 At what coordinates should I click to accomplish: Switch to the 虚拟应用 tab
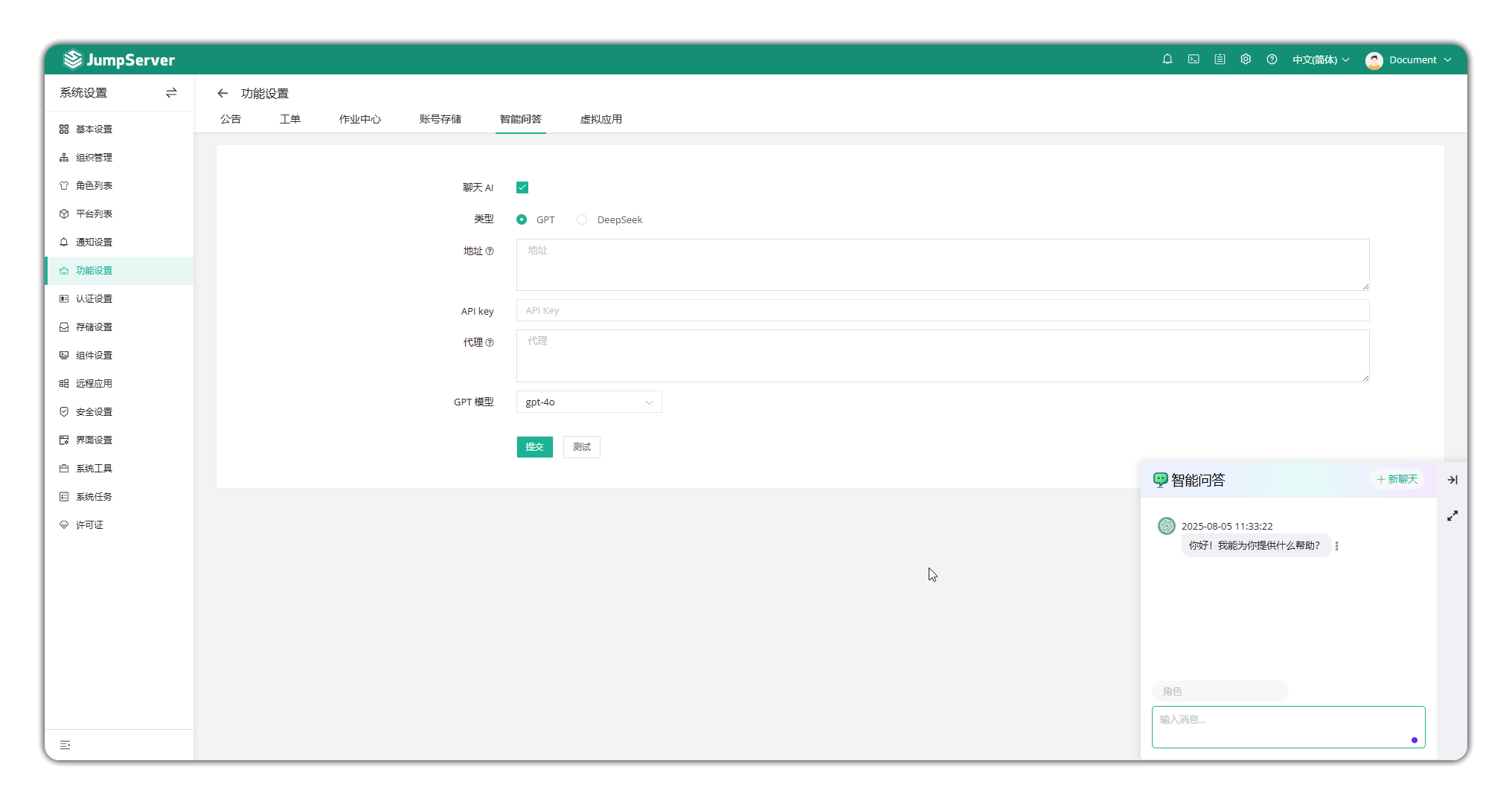pyautogui.click(x=601, y=119)
